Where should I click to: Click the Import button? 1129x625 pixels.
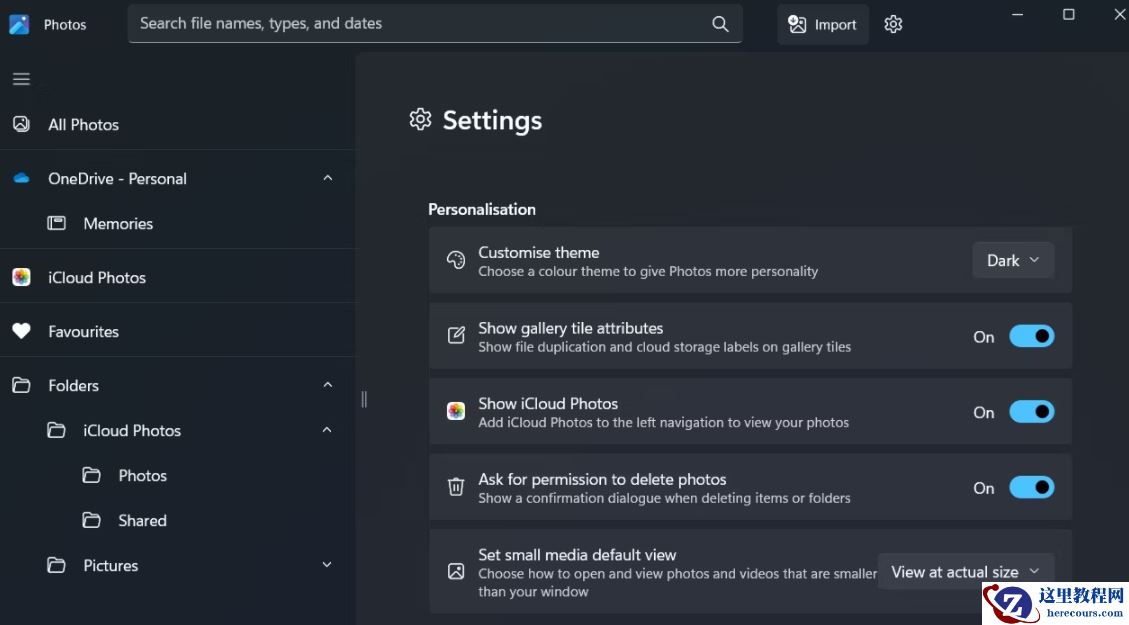(822, 23)
